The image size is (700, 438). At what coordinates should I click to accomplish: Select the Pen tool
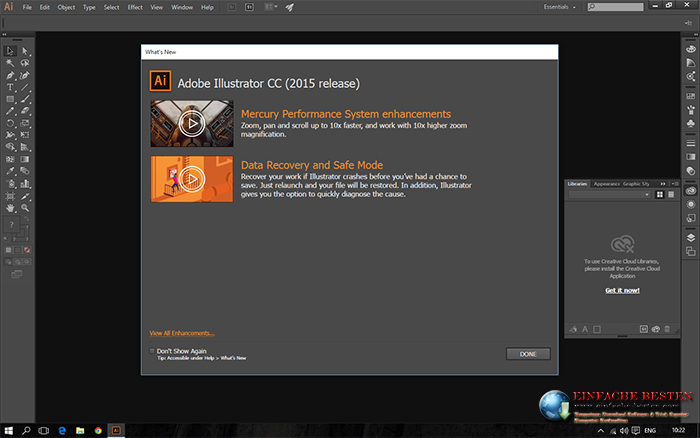click(x=10, y=75)
